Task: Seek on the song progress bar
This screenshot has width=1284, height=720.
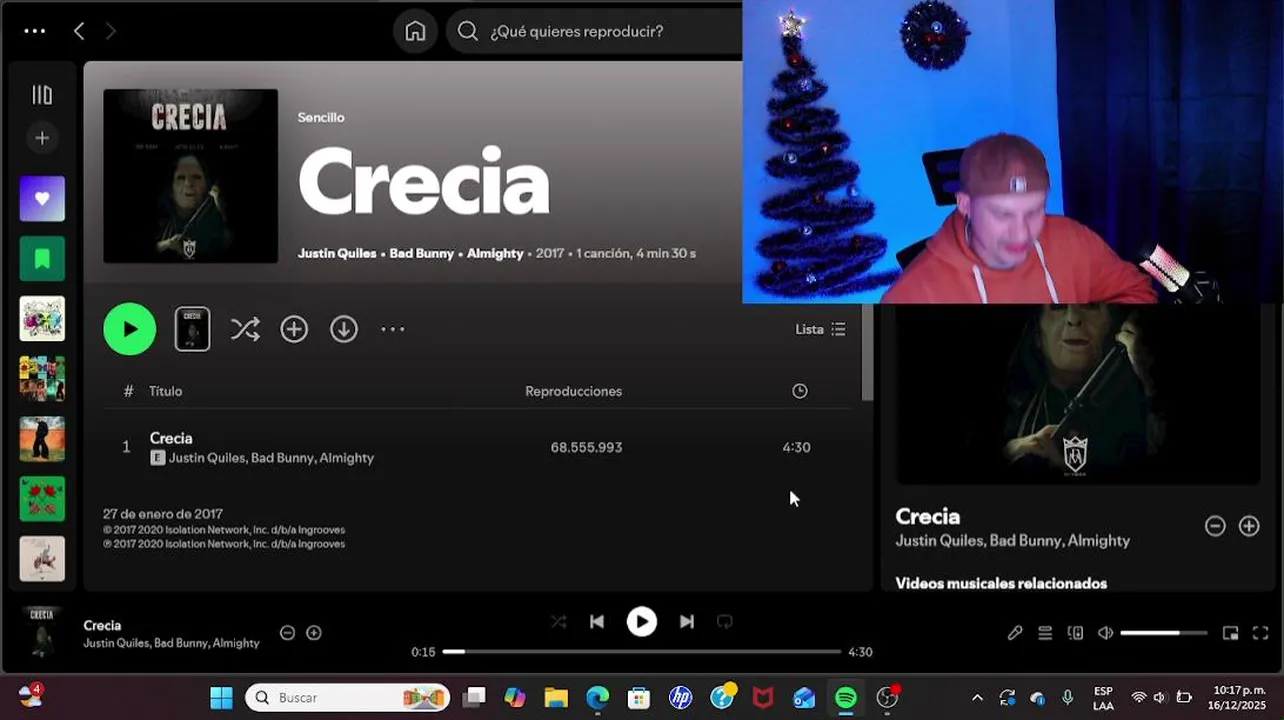Action: tap(642, 652)
